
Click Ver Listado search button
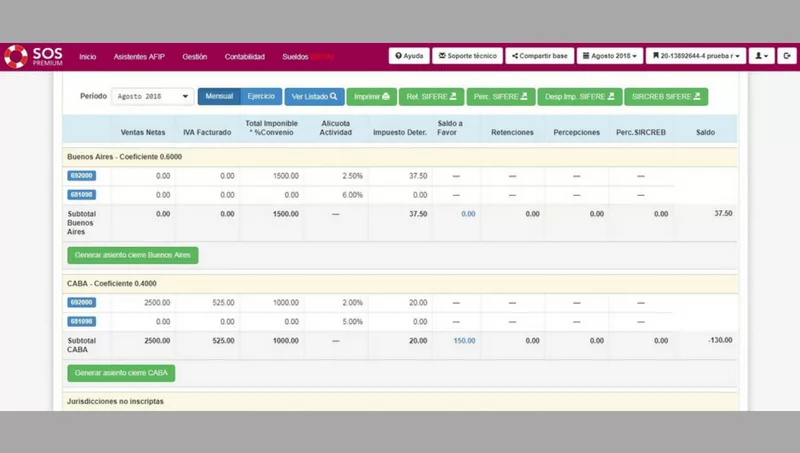pyautogui.click(x=314, y=97)
